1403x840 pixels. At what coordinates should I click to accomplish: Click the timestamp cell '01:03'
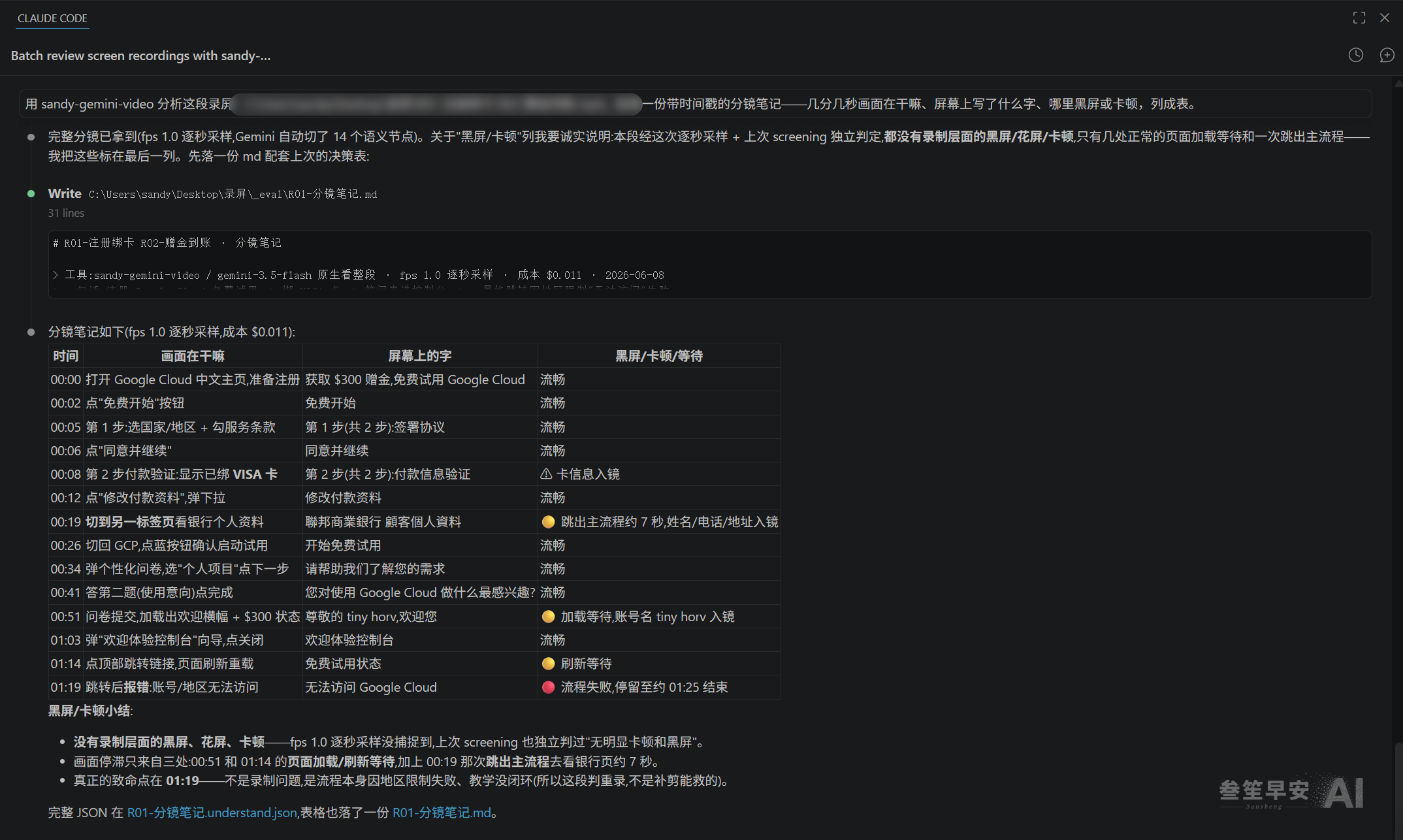(x=66, y=640)
